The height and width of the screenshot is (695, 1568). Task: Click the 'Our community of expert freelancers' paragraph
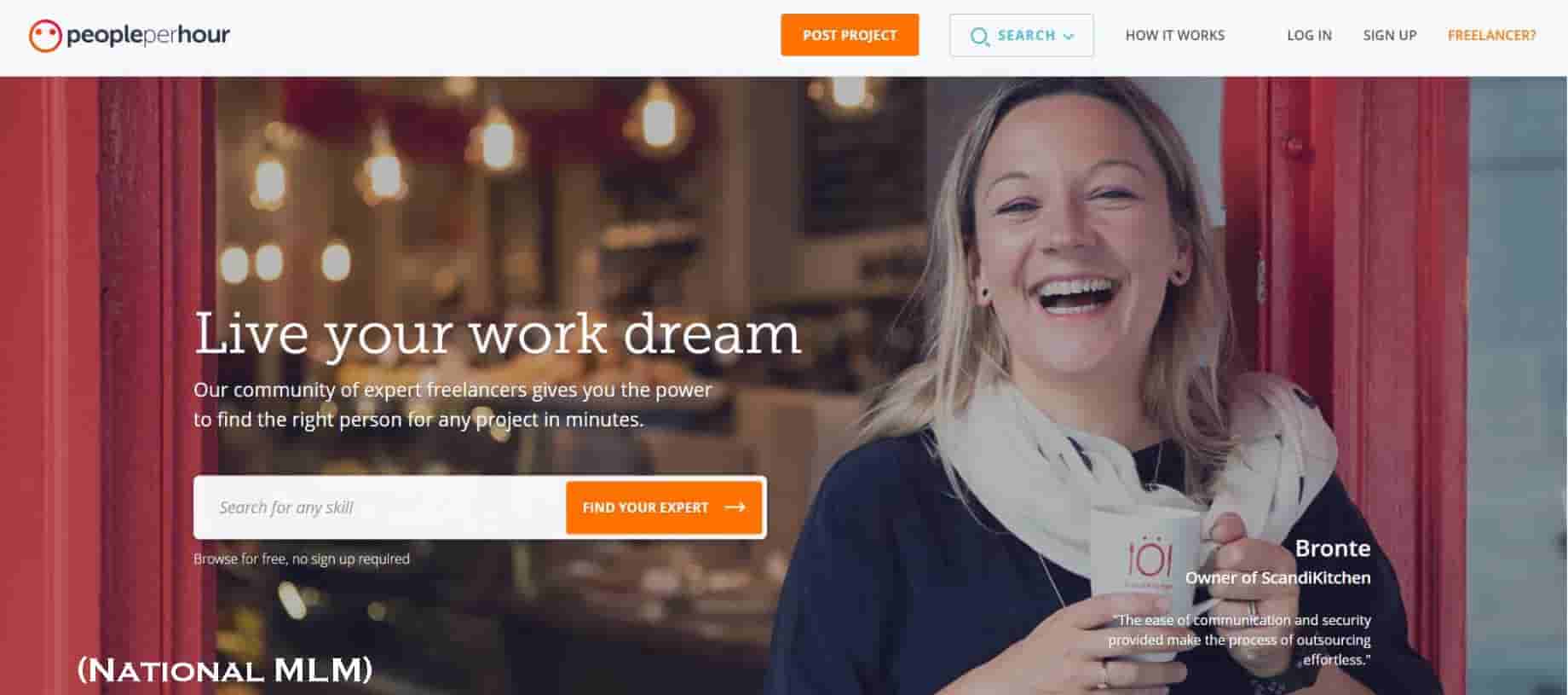tap(453, 405)
